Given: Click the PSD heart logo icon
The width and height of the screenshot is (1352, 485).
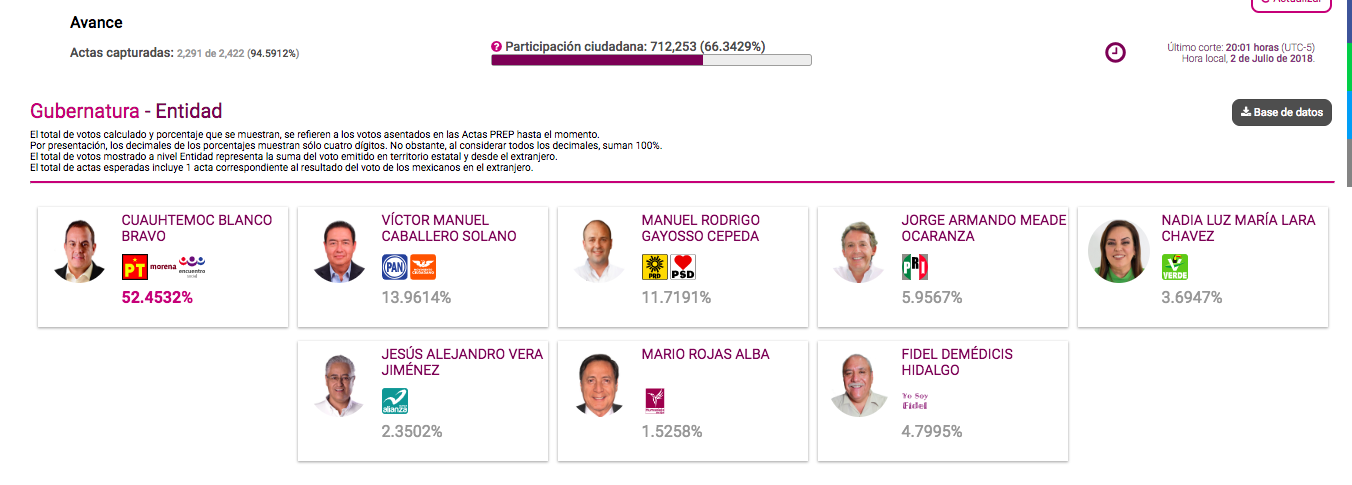Looking at the screenshot, I should (684, 267).
